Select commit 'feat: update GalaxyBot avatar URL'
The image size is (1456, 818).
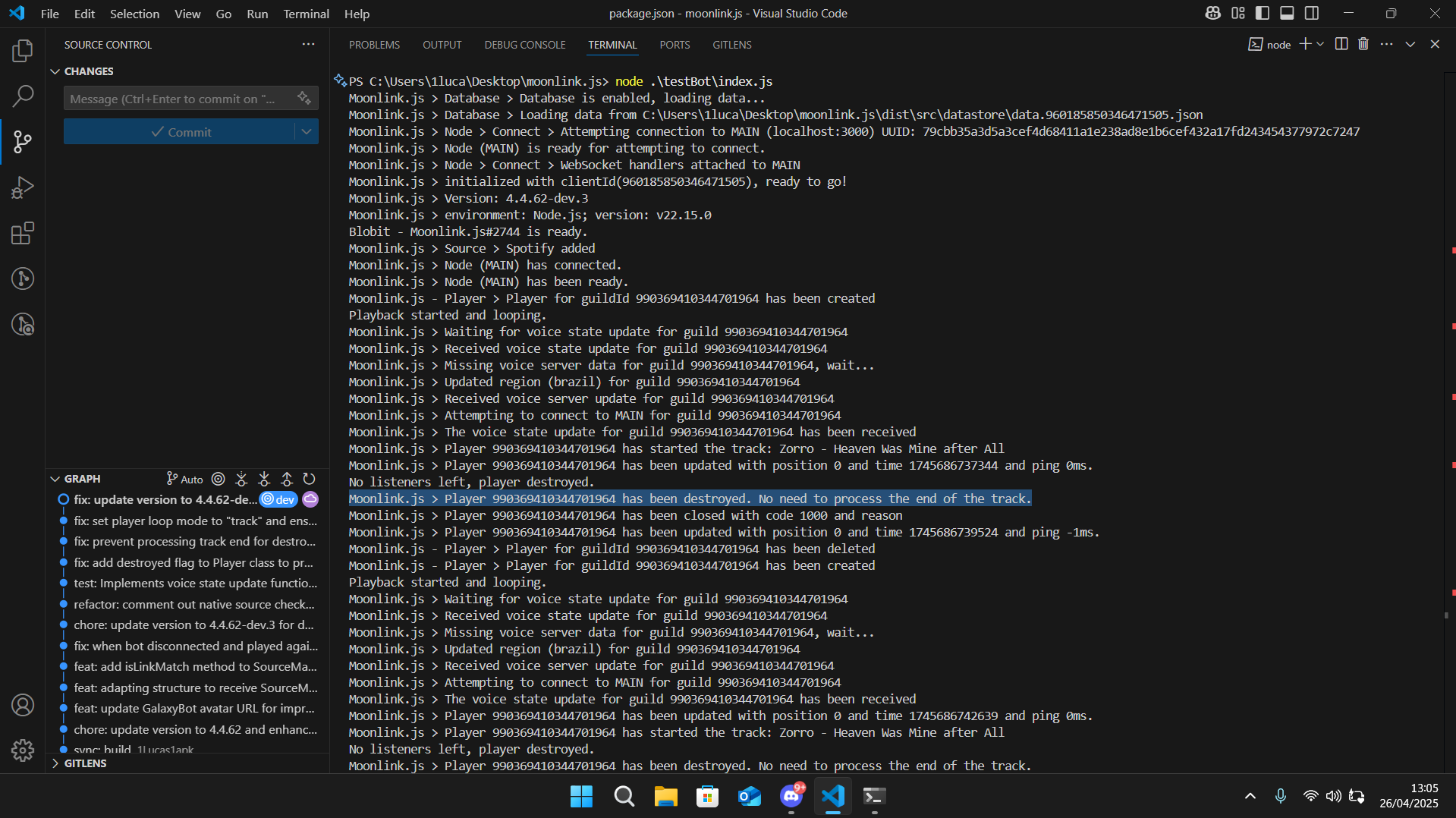tap(187, 708)
